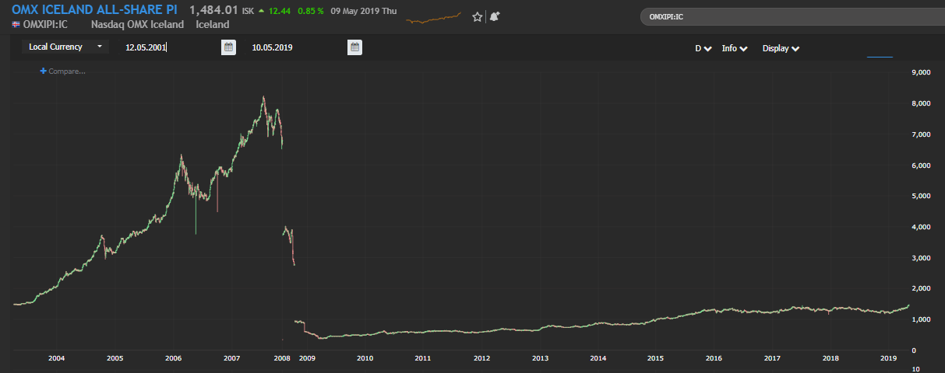Open the end date calendar picker

[x=355, y=47]
